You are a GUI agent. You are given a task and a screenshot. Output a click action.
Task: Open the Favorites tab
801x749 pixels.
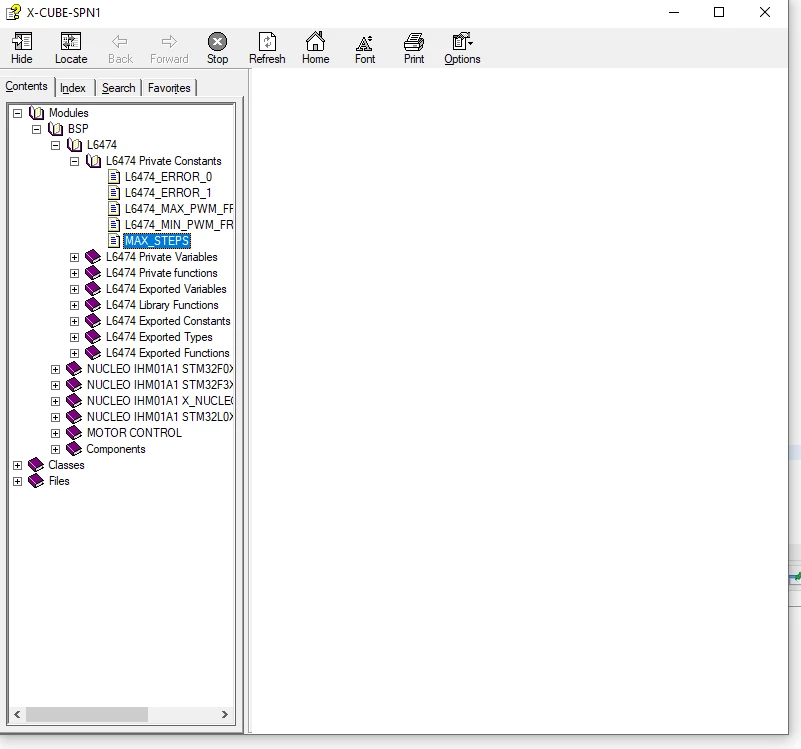(169, 88)
